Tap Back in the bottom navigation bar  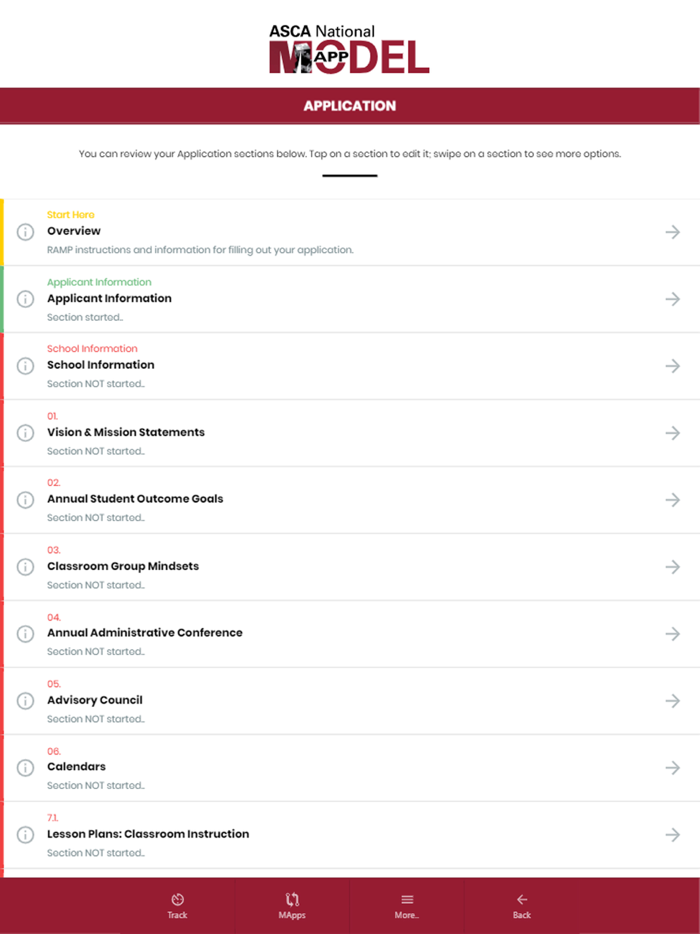[x=521, y=899]
